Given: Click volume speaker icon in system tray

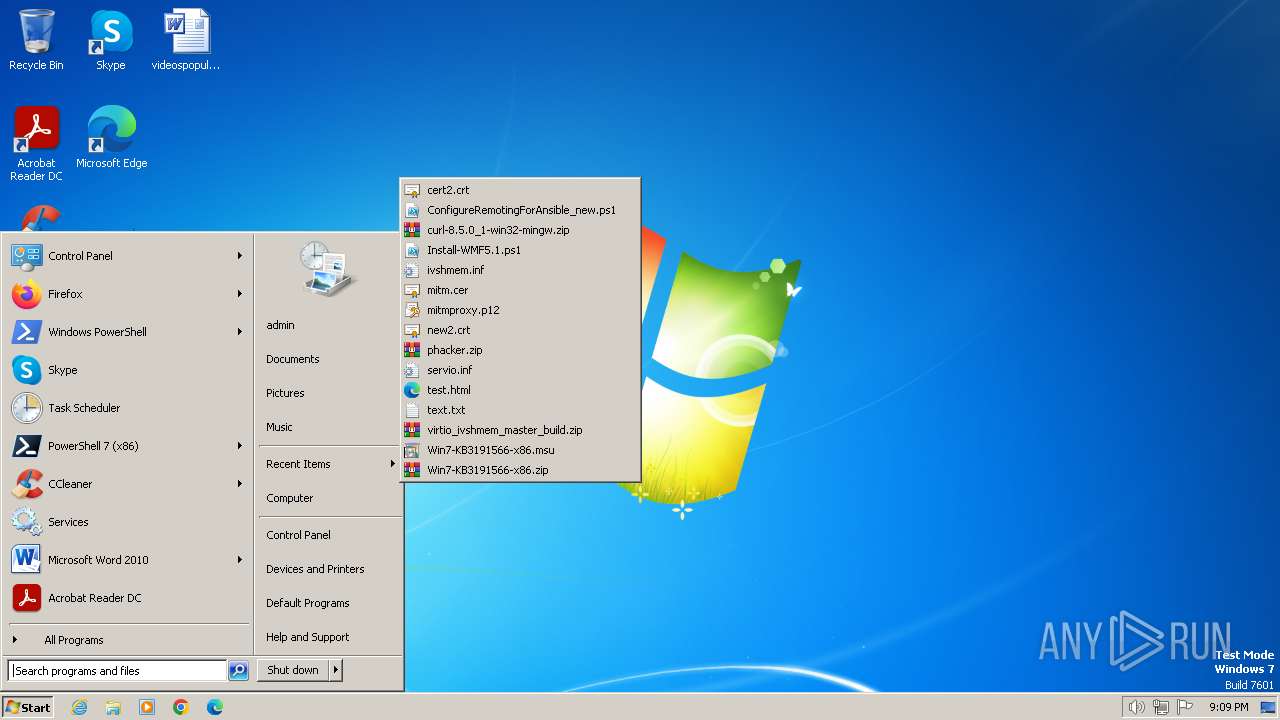Looking at the screenshot, I should click(1136, 707).
